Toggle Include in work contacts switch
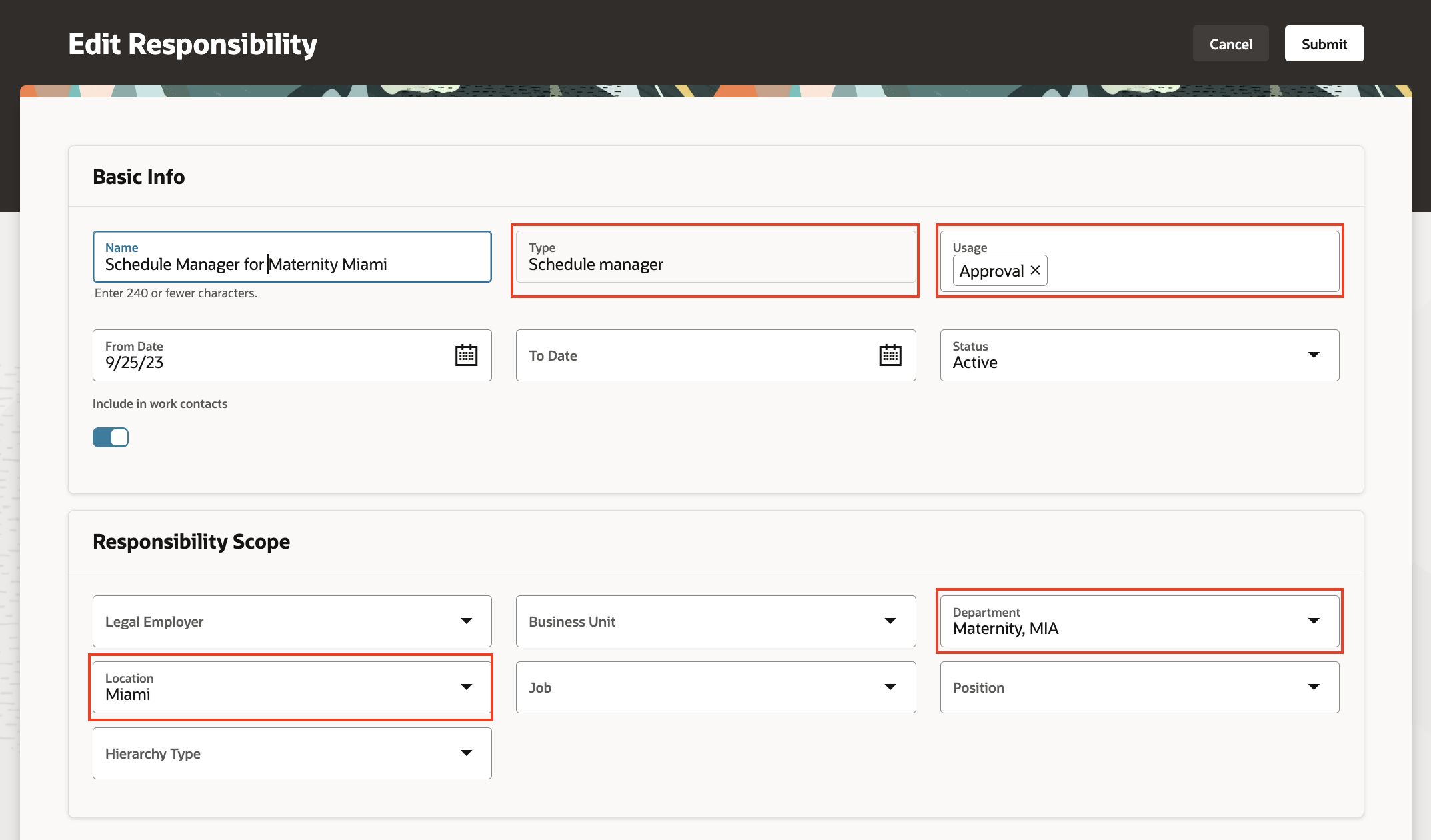The width and height of the screenshot is (1431, 840). (x=111, y=437)
